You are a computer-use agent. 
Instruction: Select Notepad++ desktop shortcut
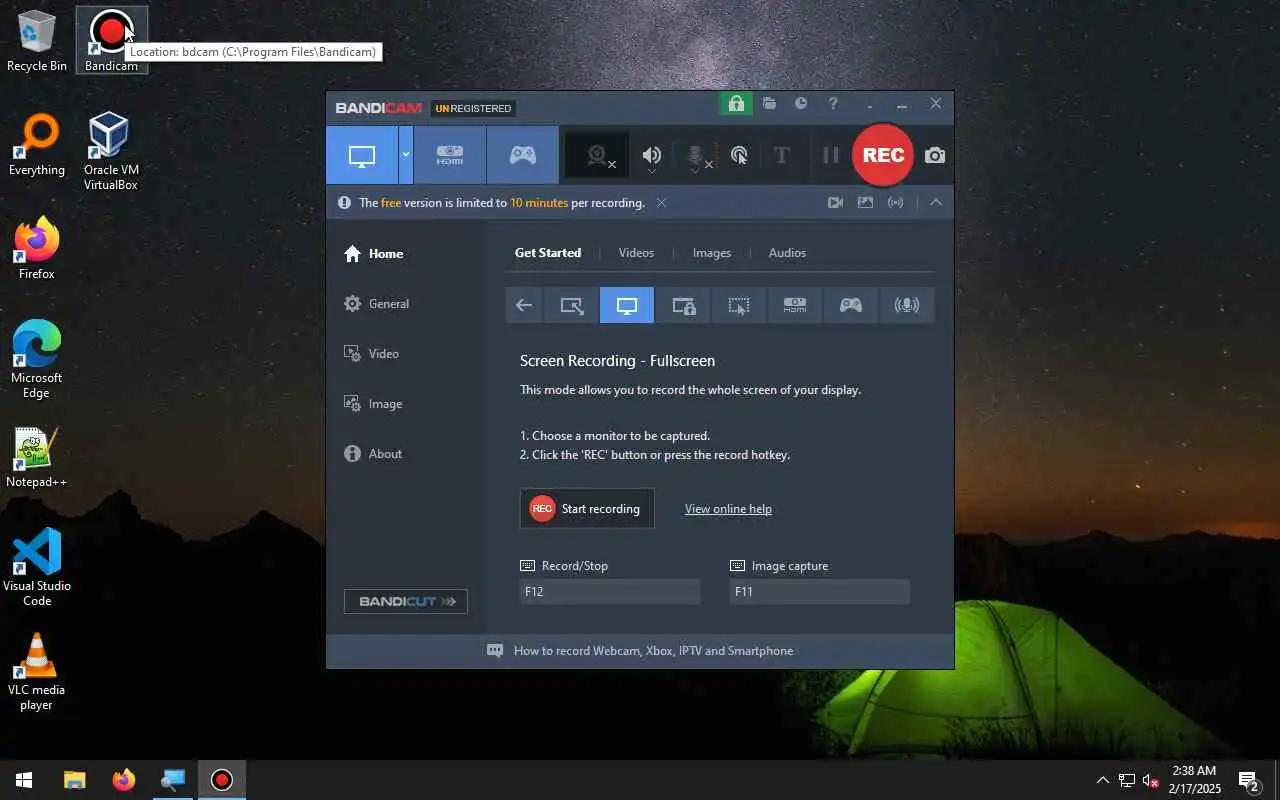point(37,457)
